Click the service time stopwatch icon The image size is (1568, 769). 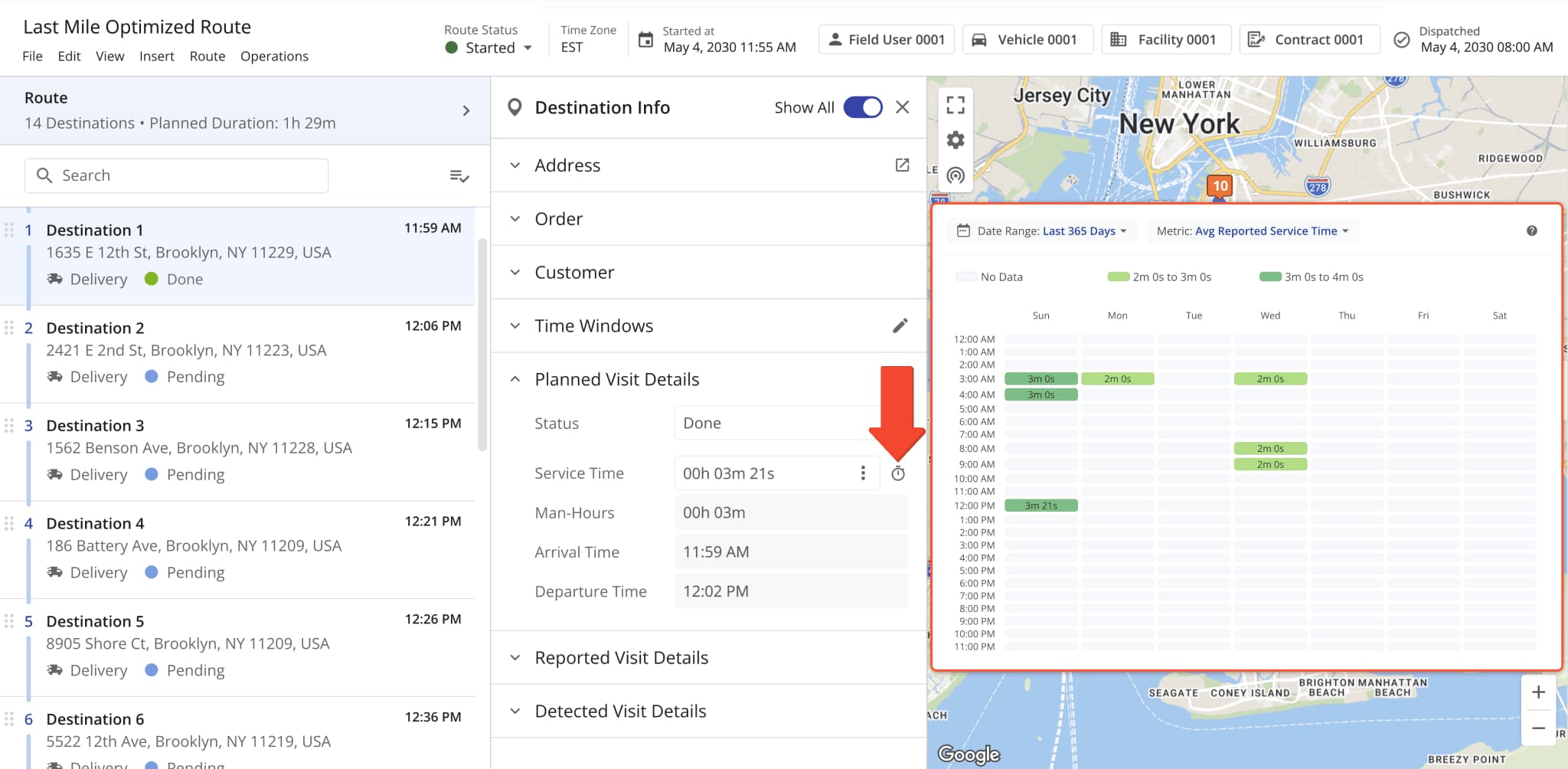click(x=898, y=474)
